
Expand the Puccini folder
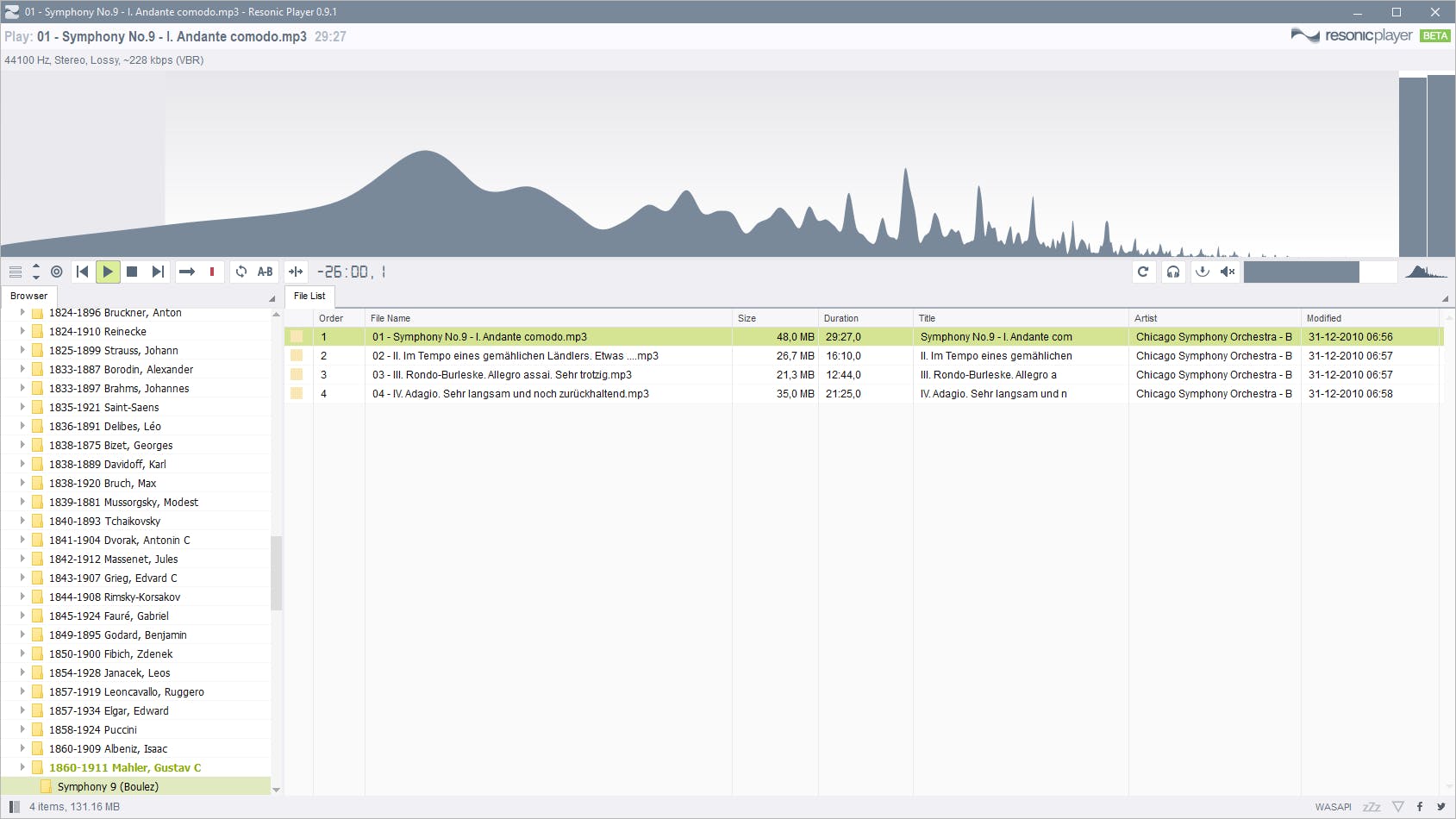point(22,729)
